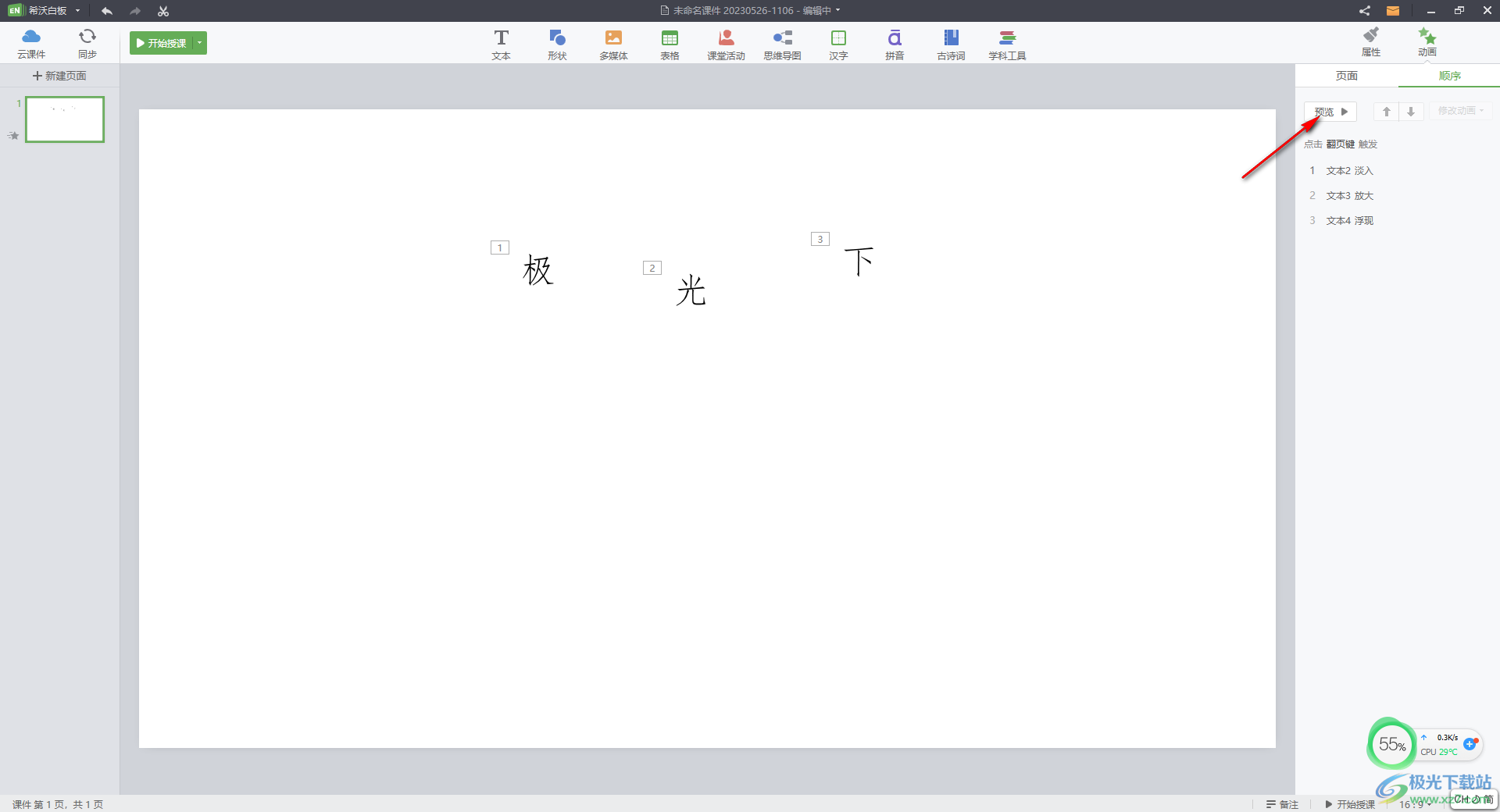The image size is (1500, 812).
Task: Switch to the 页面 tab
Action: tap(1347, 76)
